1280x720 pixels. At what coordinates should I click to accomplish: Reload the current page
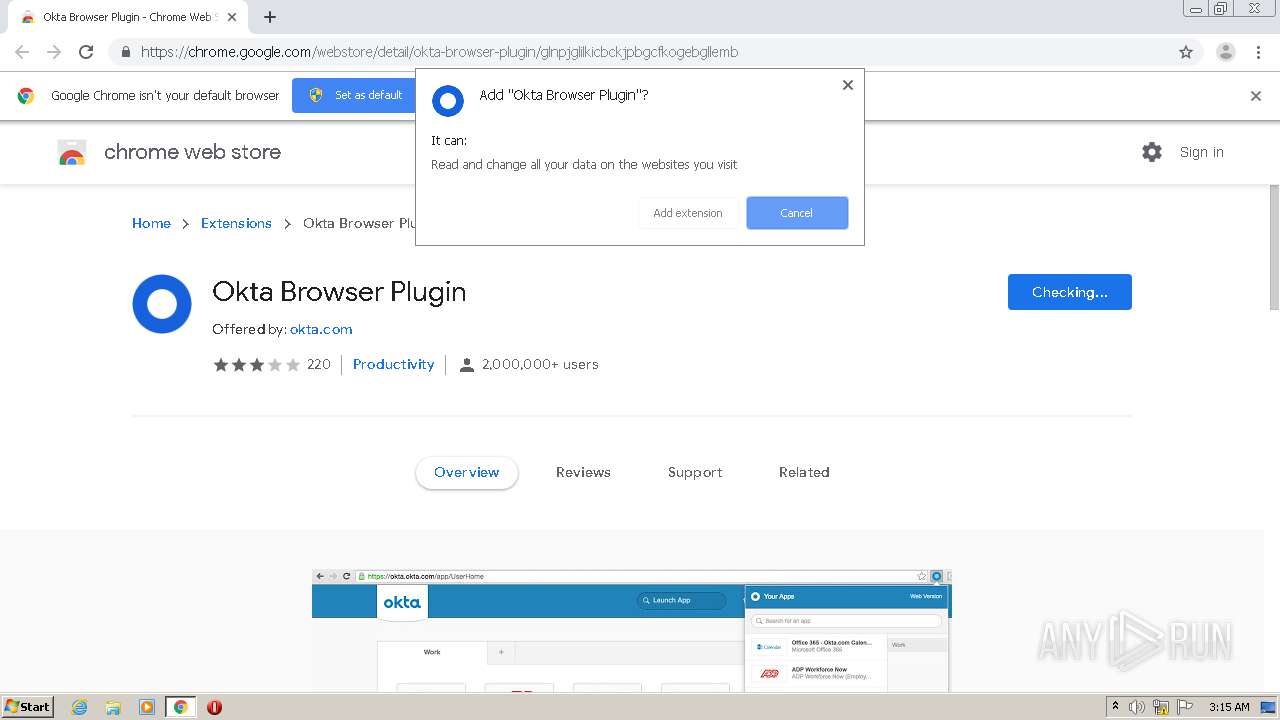pos(86,52)
